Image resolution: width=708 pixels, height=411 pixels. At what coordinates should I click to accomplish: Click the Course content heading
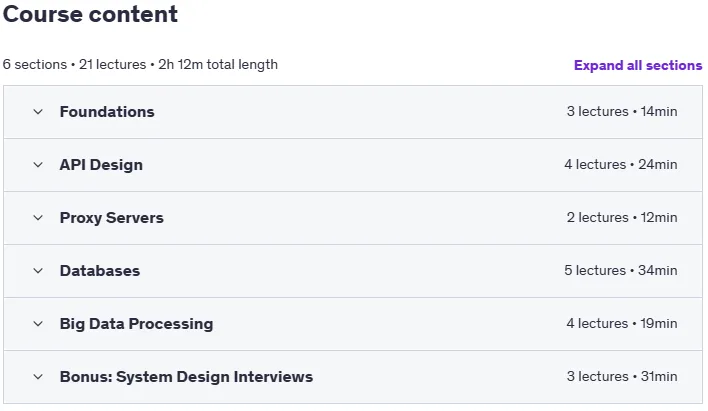90,14
